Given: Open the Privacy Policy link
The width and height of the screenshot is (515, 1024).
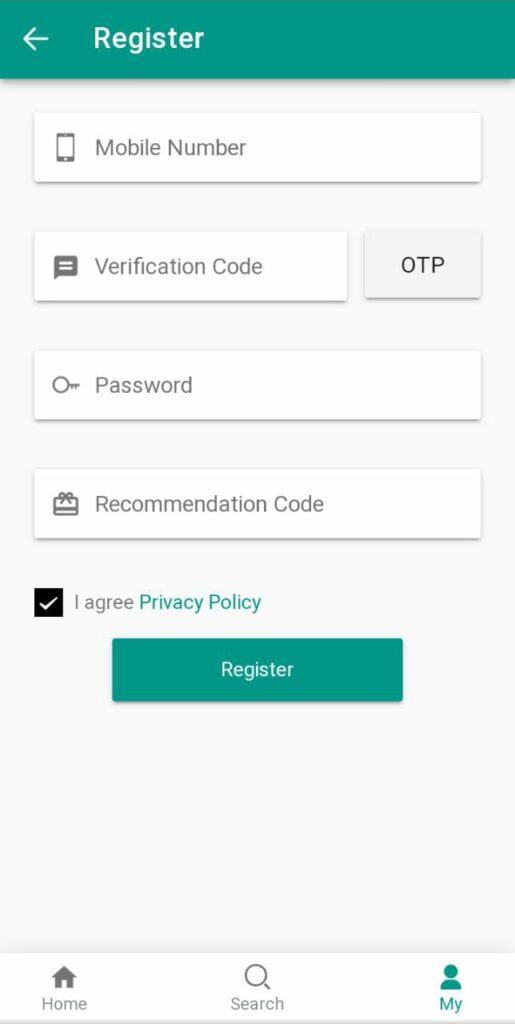Looking at the screenshot, I should pos(200,602).
